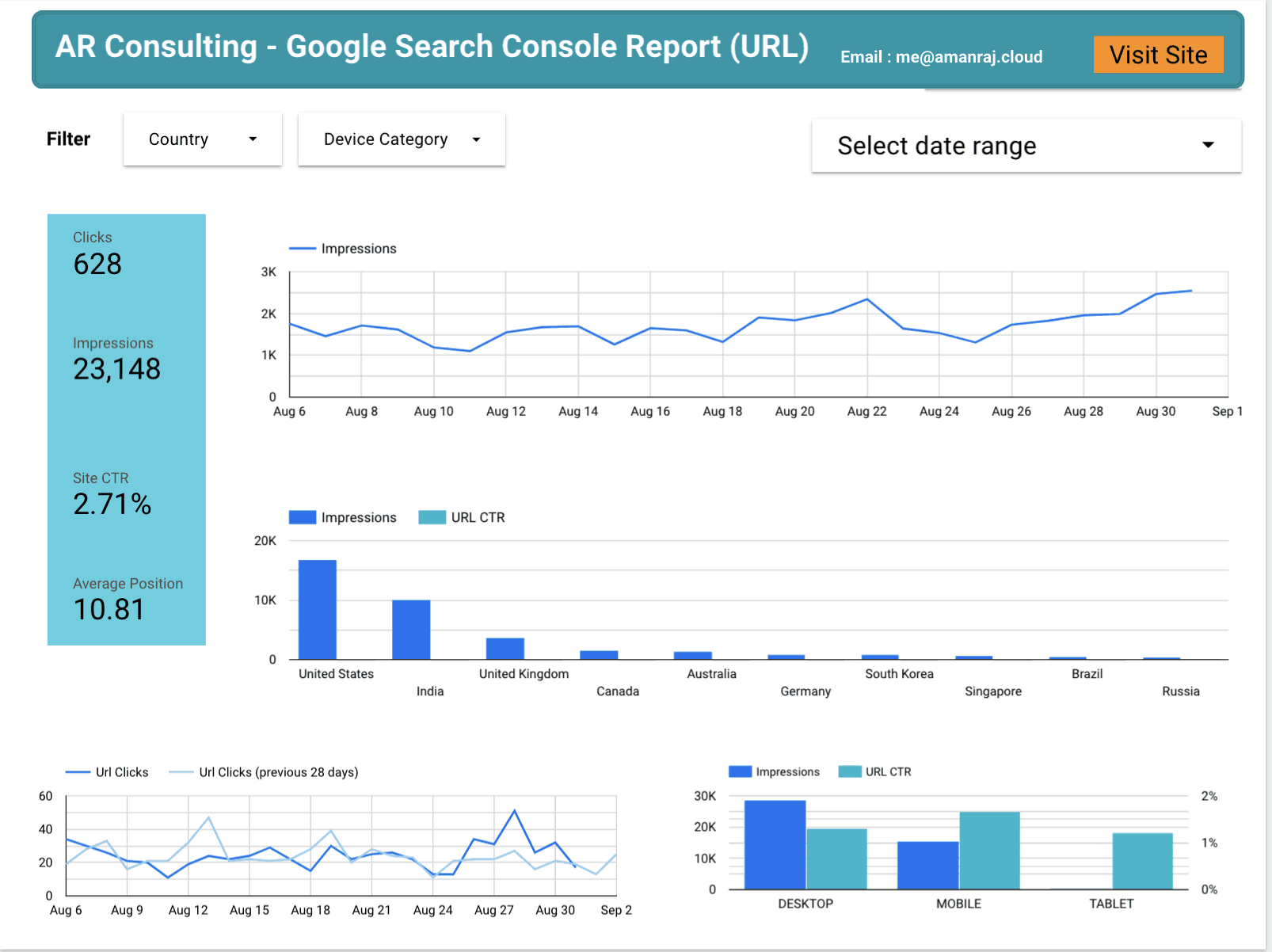Click the Filter label on the left
Viewport: 1272px width, 952px height.
[68, 139]
